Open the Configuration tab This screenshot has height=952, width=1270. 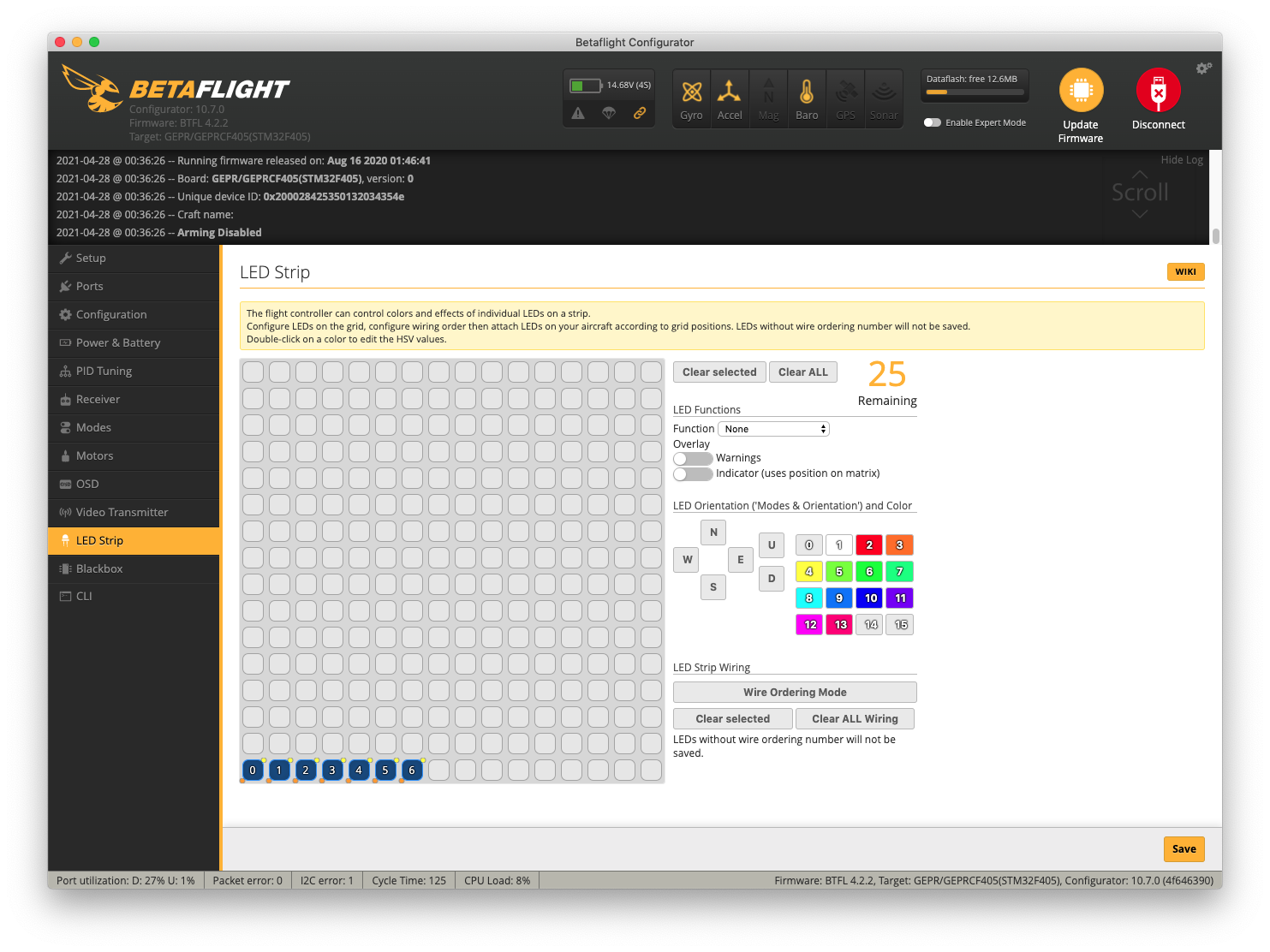(x=134, y=314)
